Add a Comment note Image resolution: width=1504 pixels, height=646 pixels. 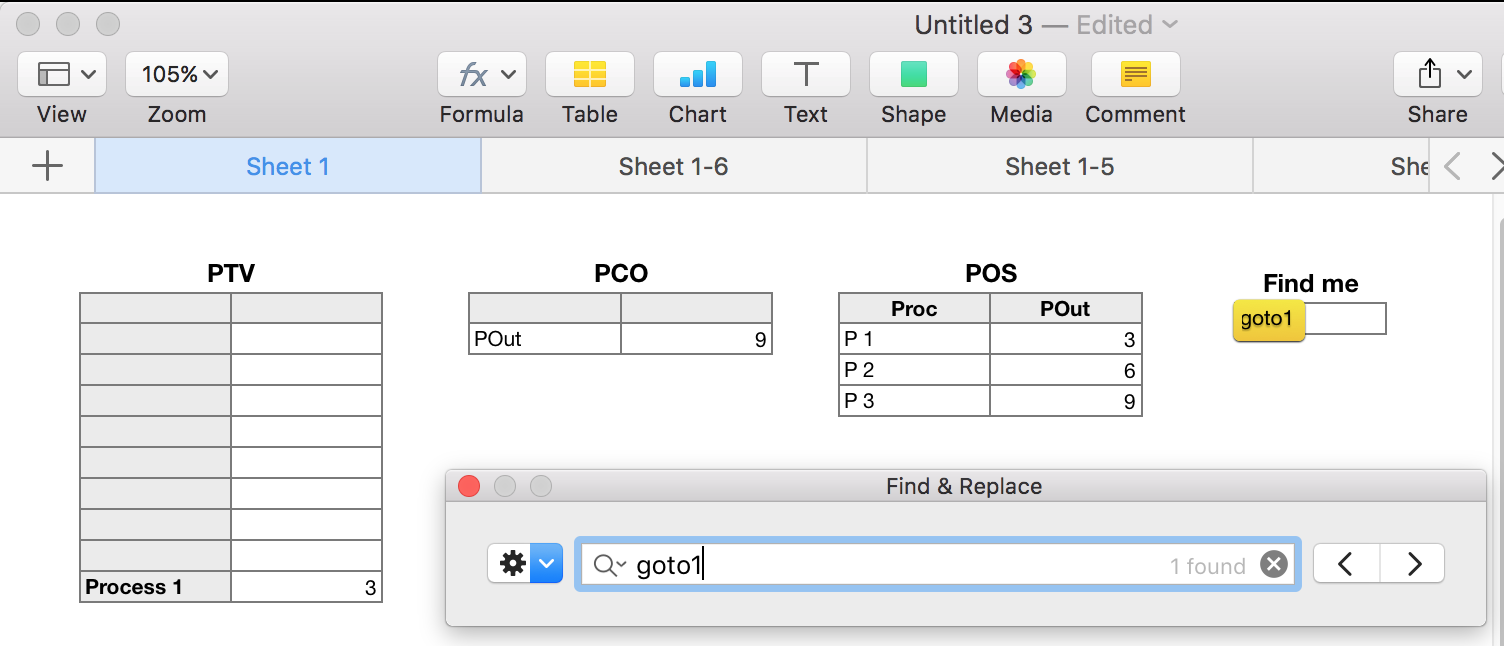coord(1135,74)
